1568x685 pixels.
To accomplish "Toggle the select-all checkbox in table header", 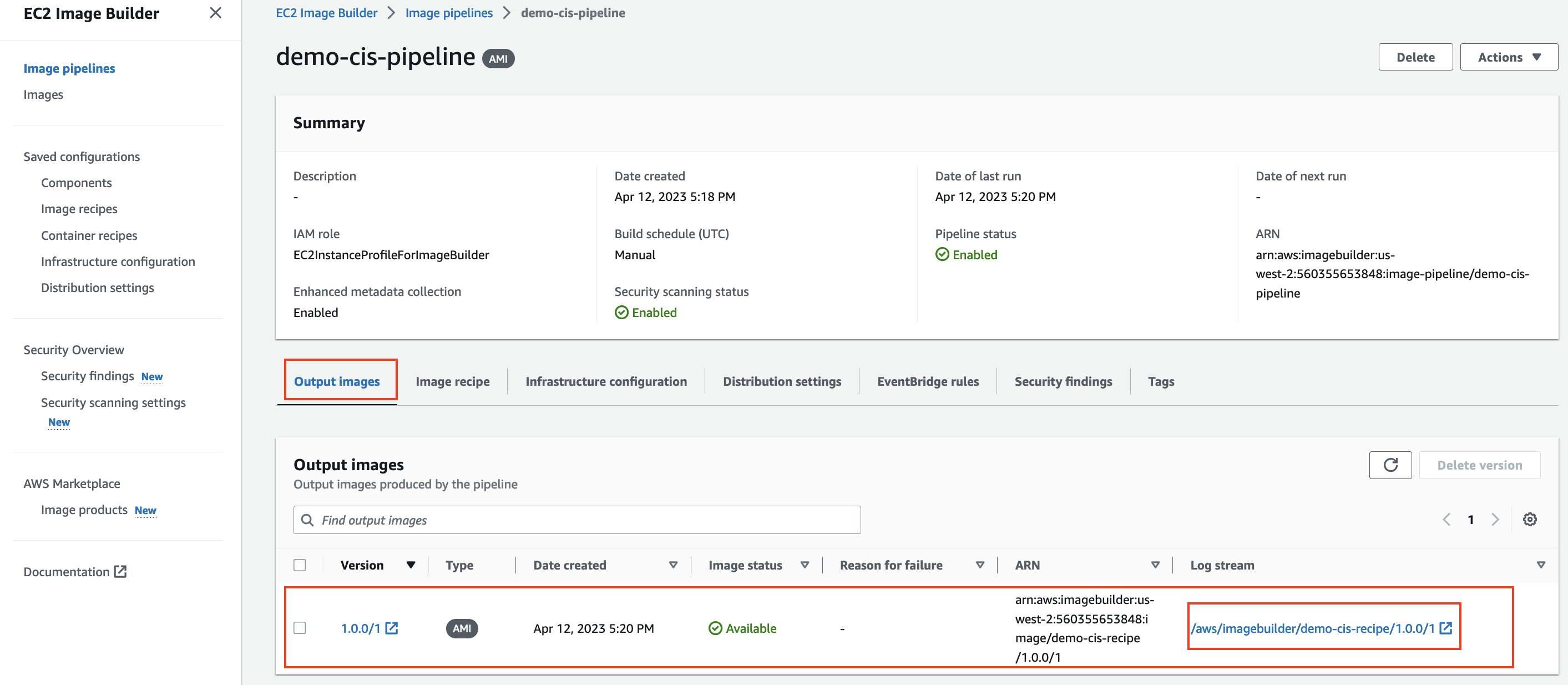I will [x=300, y=565].
